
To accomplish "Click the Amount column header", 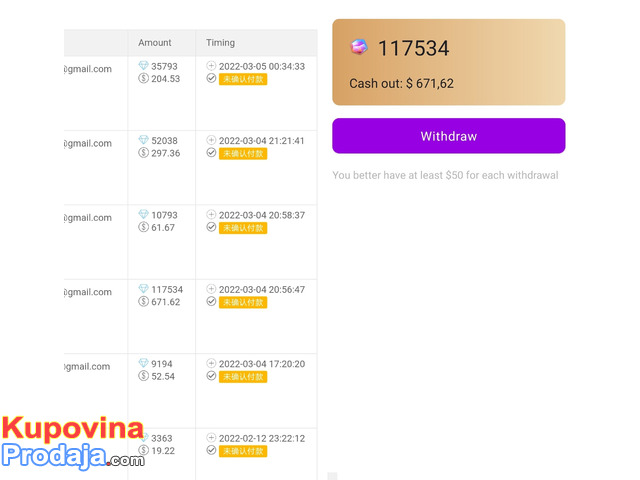I will (x=155, y=42).
